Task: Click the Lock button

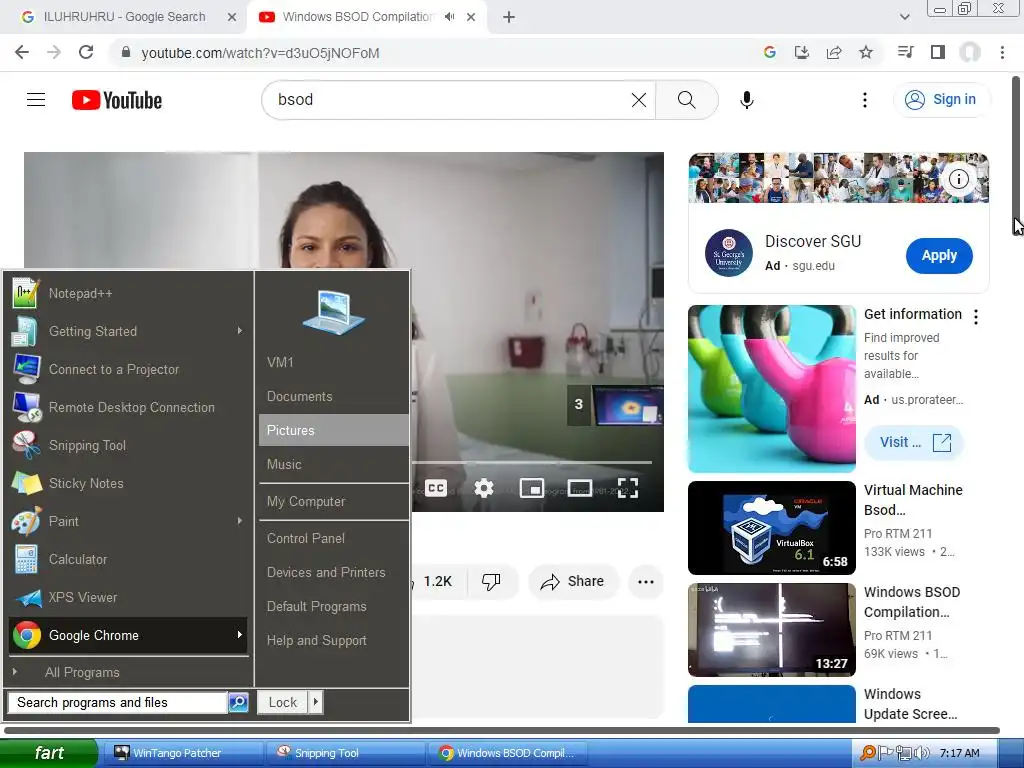Action: (282, 702)
